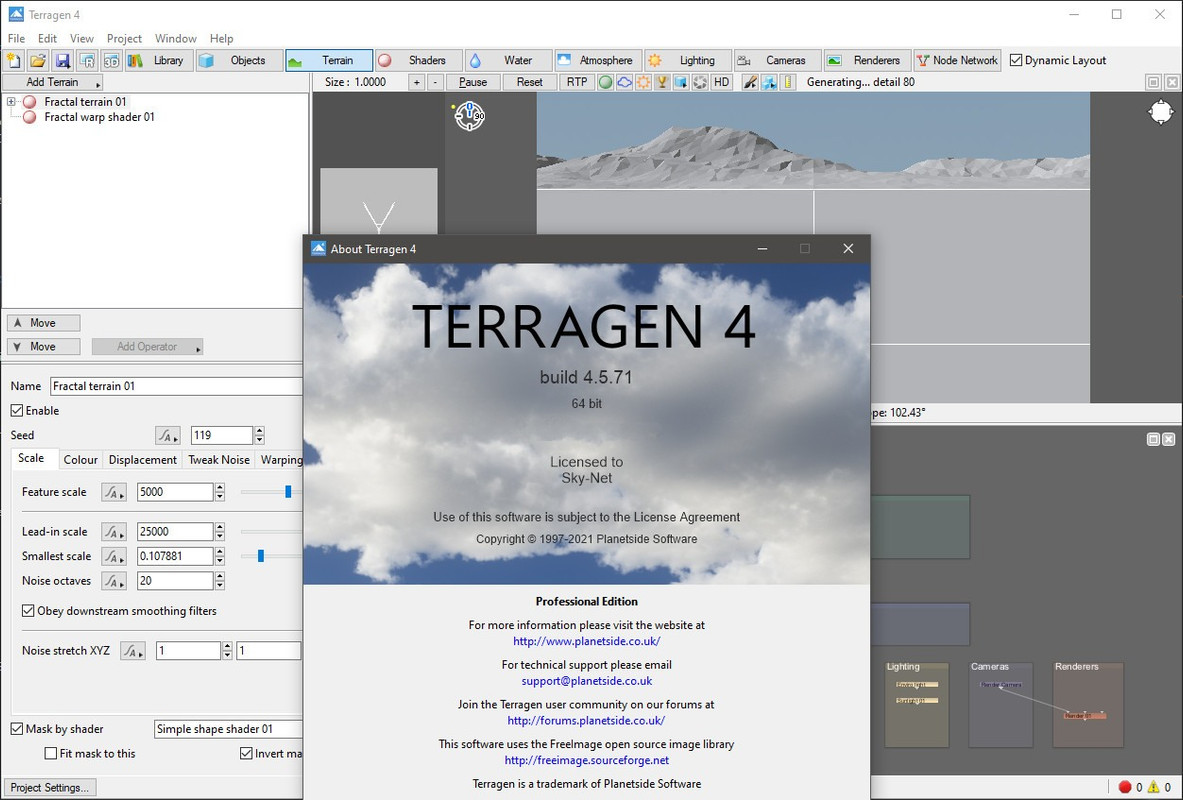Switch to the Displacement tab

143,460
